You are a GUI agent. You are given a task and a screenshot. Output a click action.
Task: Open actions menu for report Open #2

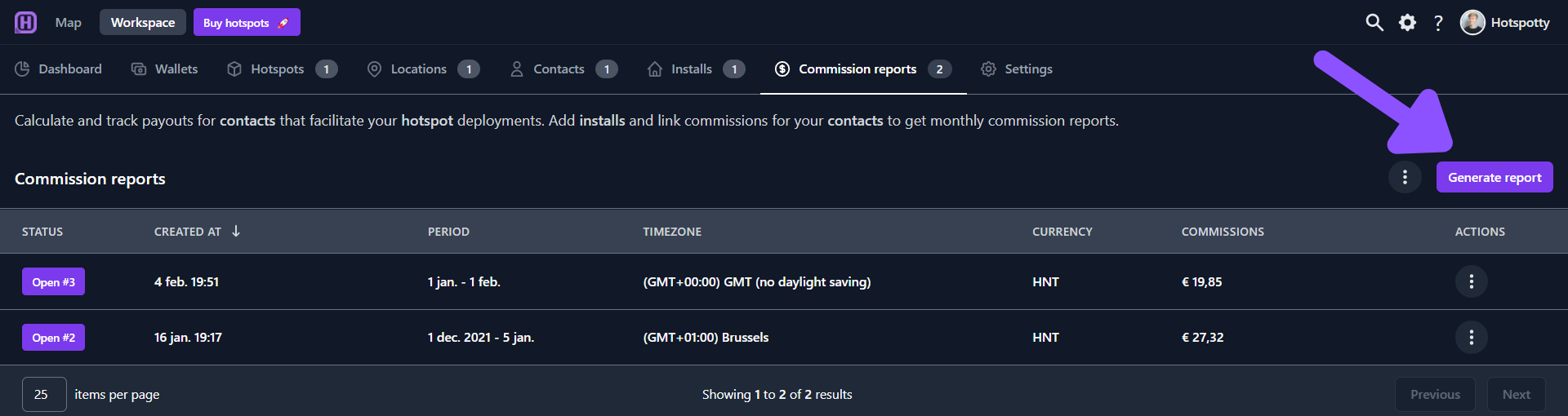click(x=1471, y=337)
